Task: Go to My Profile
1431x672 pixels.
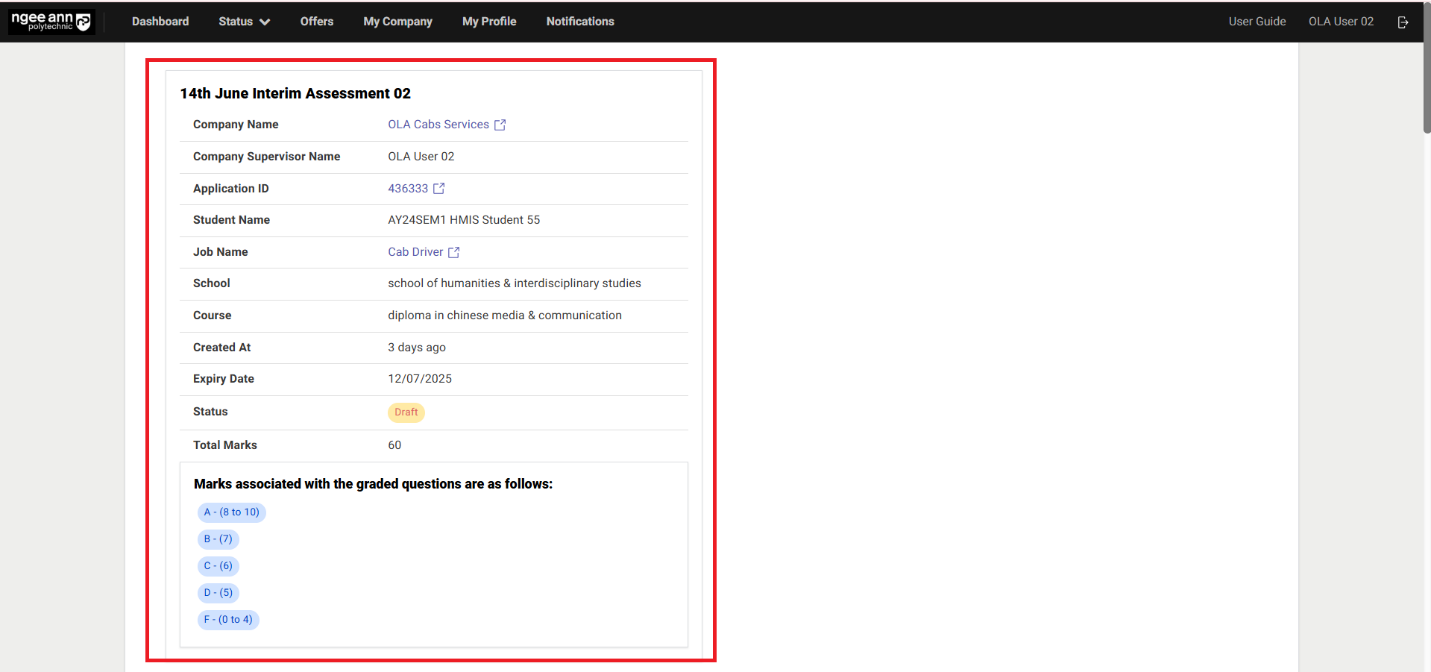Action: click(489, 21)
